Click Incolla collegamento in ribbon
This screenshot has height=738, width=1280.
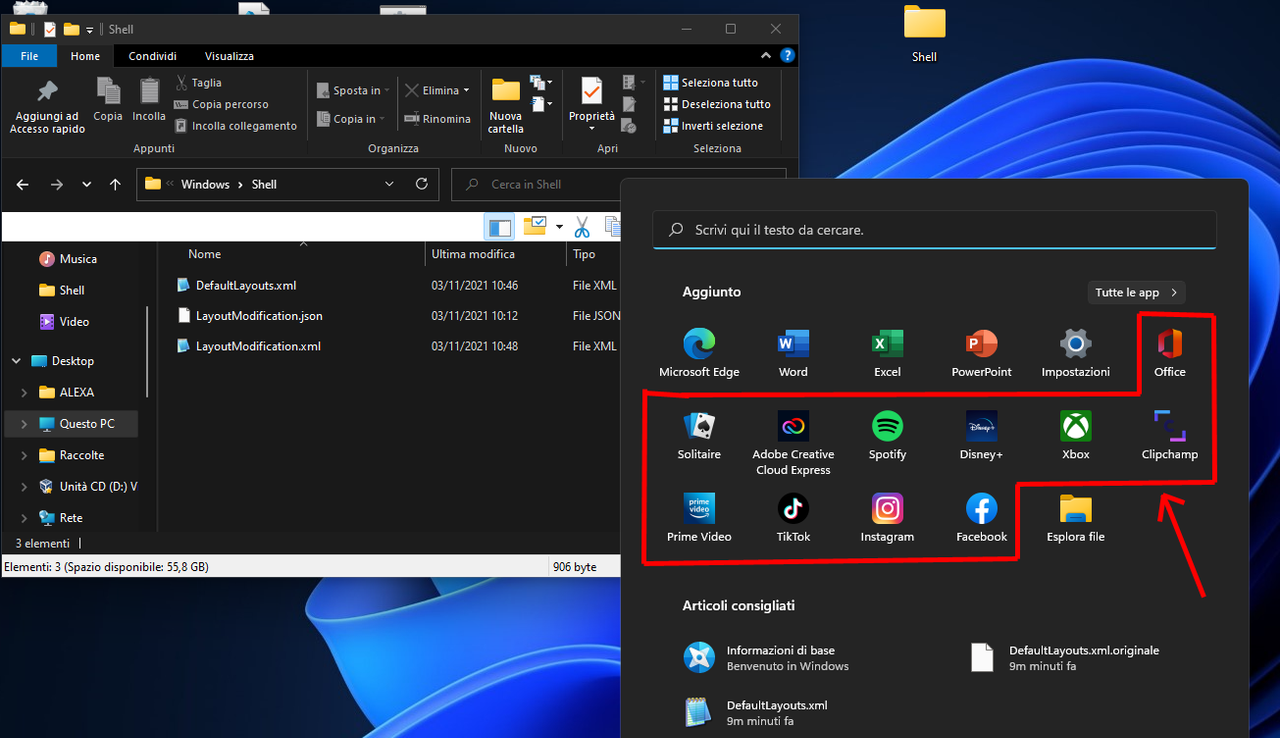tap(235, 126)
